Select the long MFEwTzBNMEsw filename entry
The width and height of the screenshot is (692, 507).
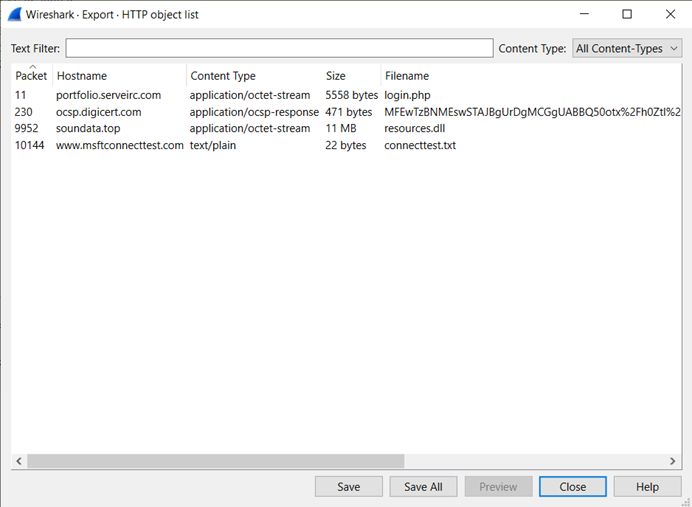[x=532, y=112]
